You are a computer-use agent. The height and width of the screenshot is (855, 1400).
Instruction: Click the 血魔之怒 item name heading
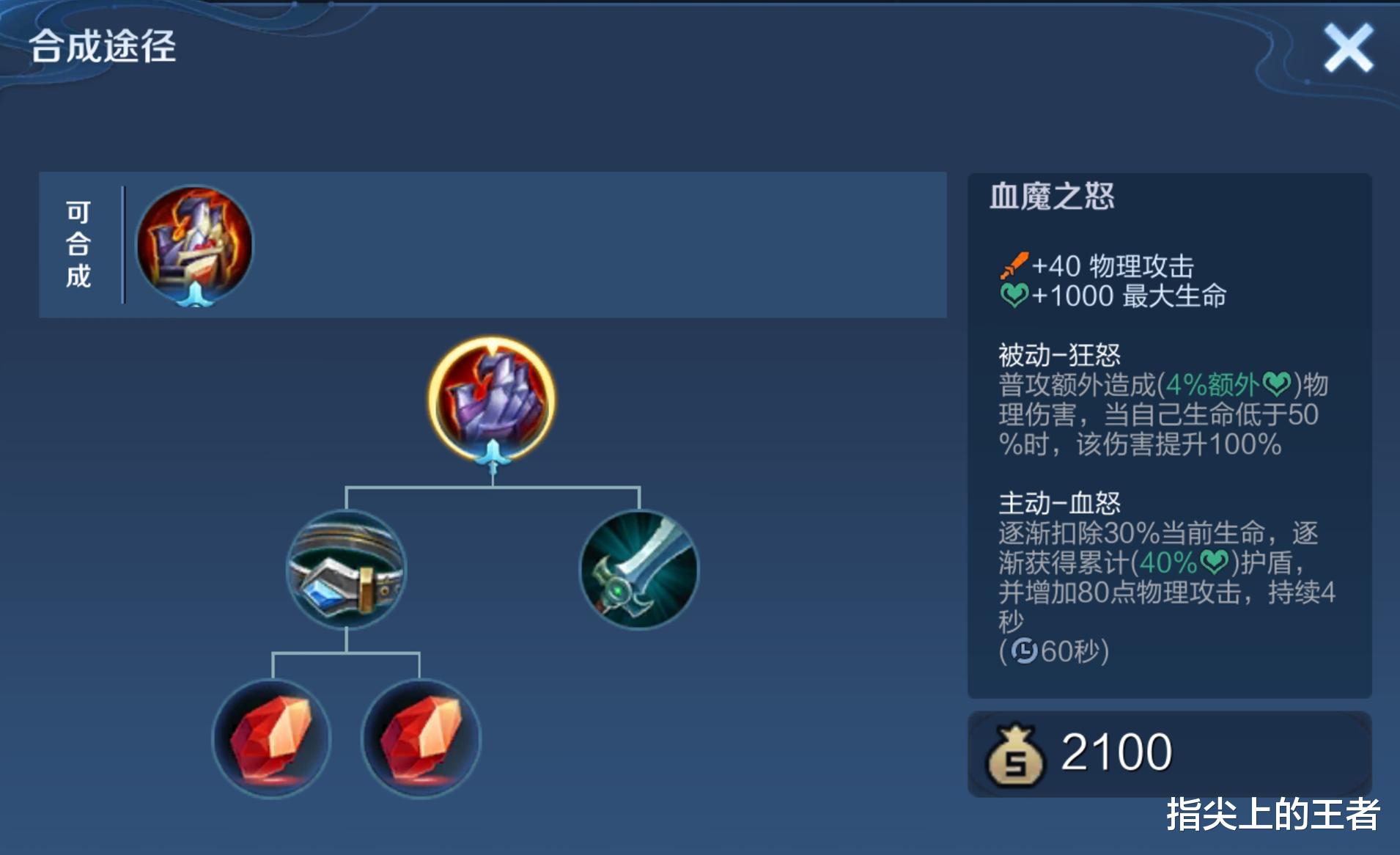click(x=1052, y=197)
